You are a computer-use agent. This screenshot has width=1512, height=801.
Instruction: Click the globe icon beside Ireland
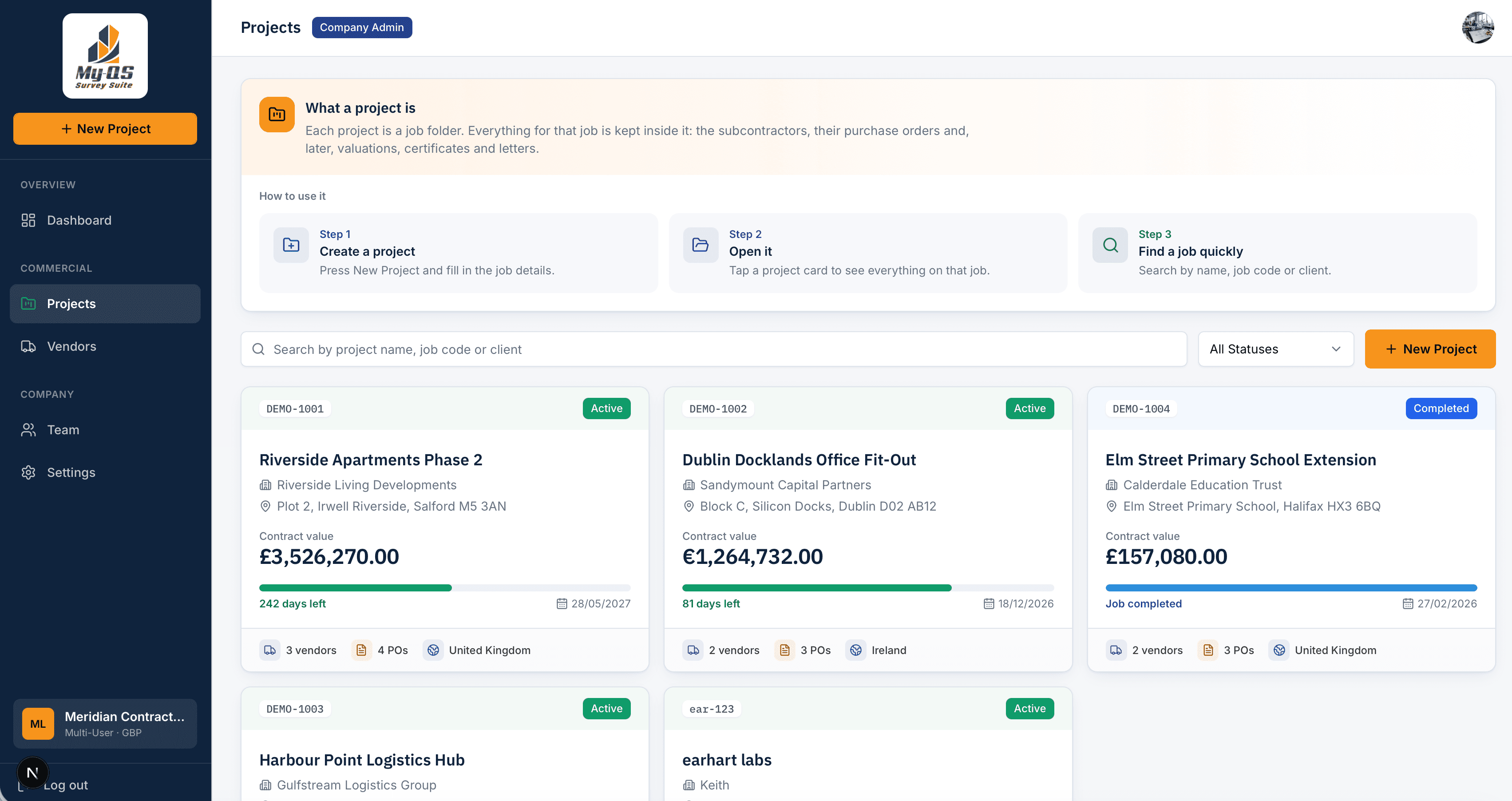pos(856,650)
